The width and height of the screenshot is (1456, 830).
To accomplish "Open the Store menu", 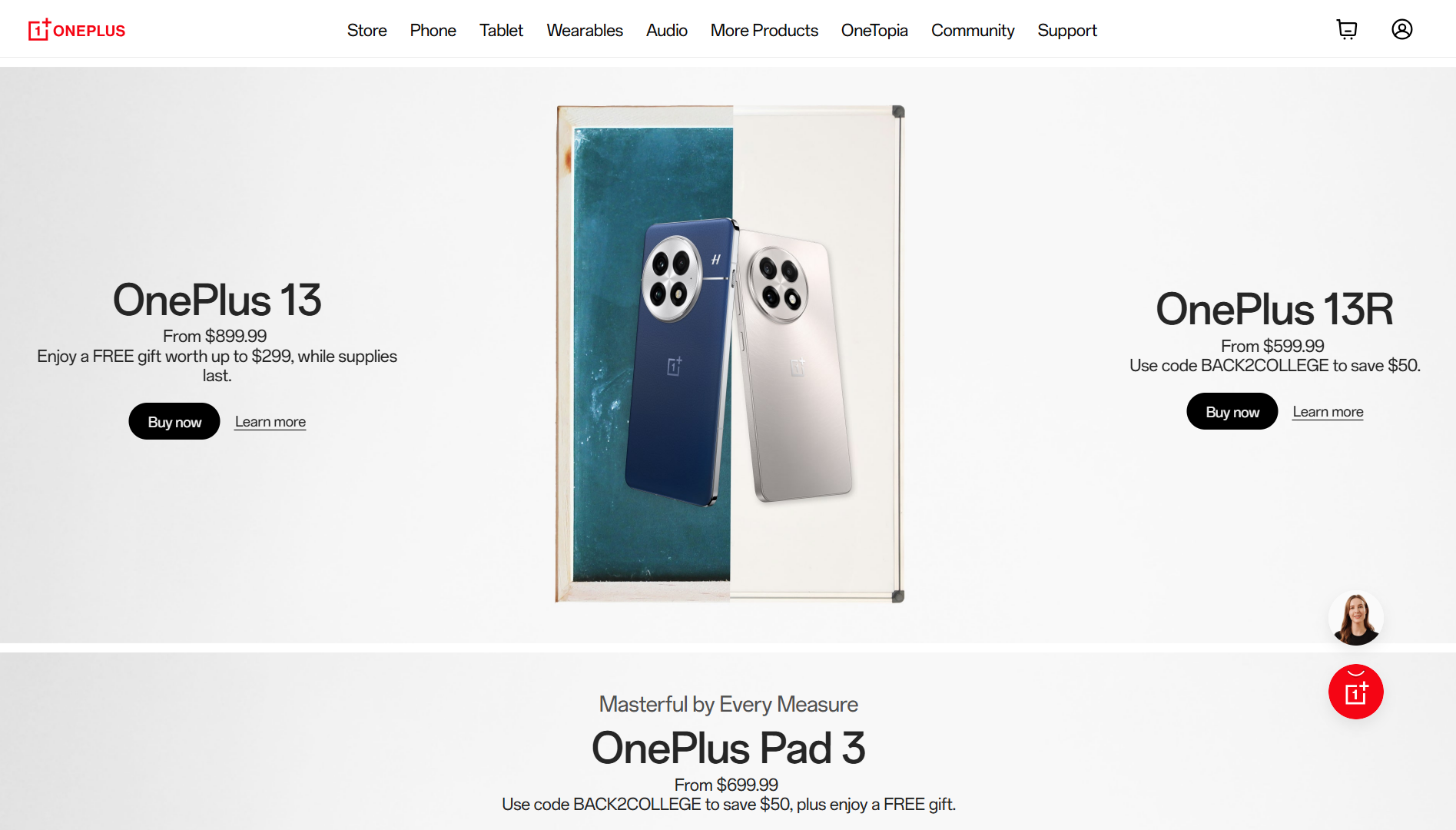I will (366, 30).
